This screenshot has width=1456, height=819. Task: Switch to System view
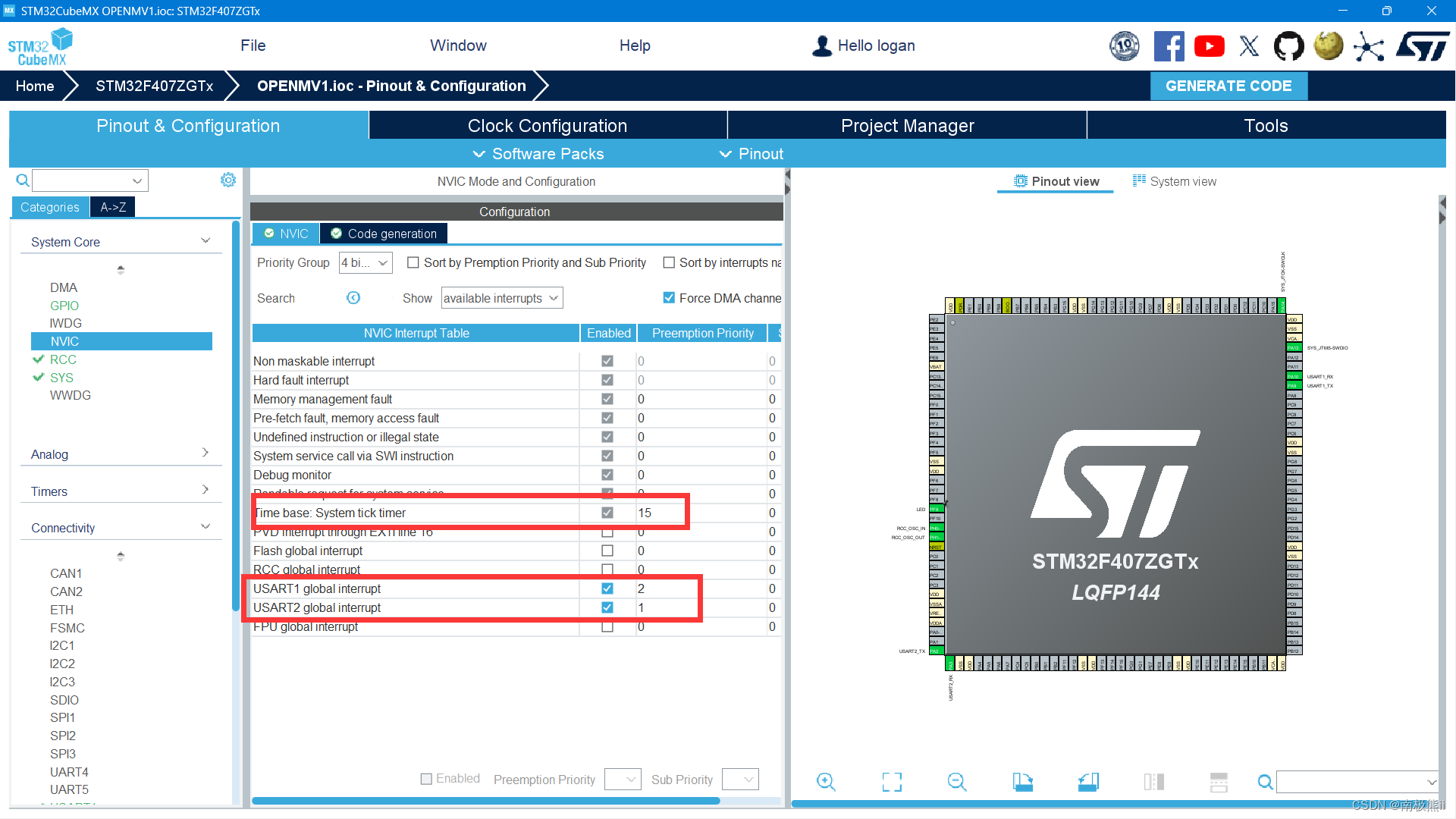click(x=1175, y=181)
